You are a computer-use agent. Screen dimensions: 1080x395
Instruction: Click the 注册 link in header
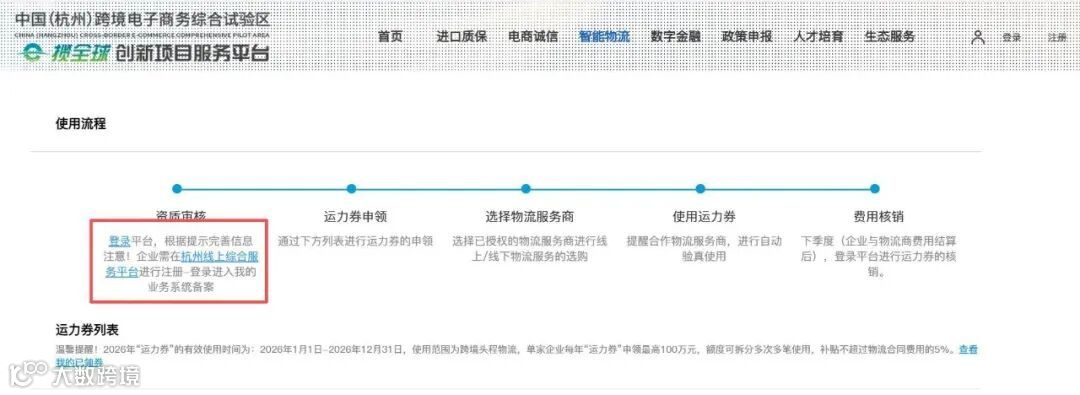click(1057, 38)
